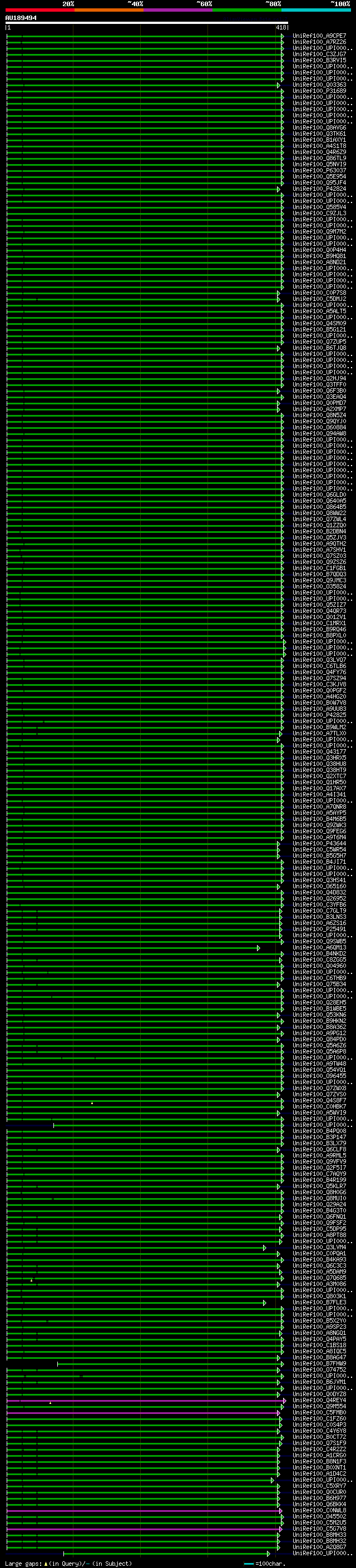Select the UniRef100_B4PQ08 label
356x1568 pixels.
(319, 1131)
